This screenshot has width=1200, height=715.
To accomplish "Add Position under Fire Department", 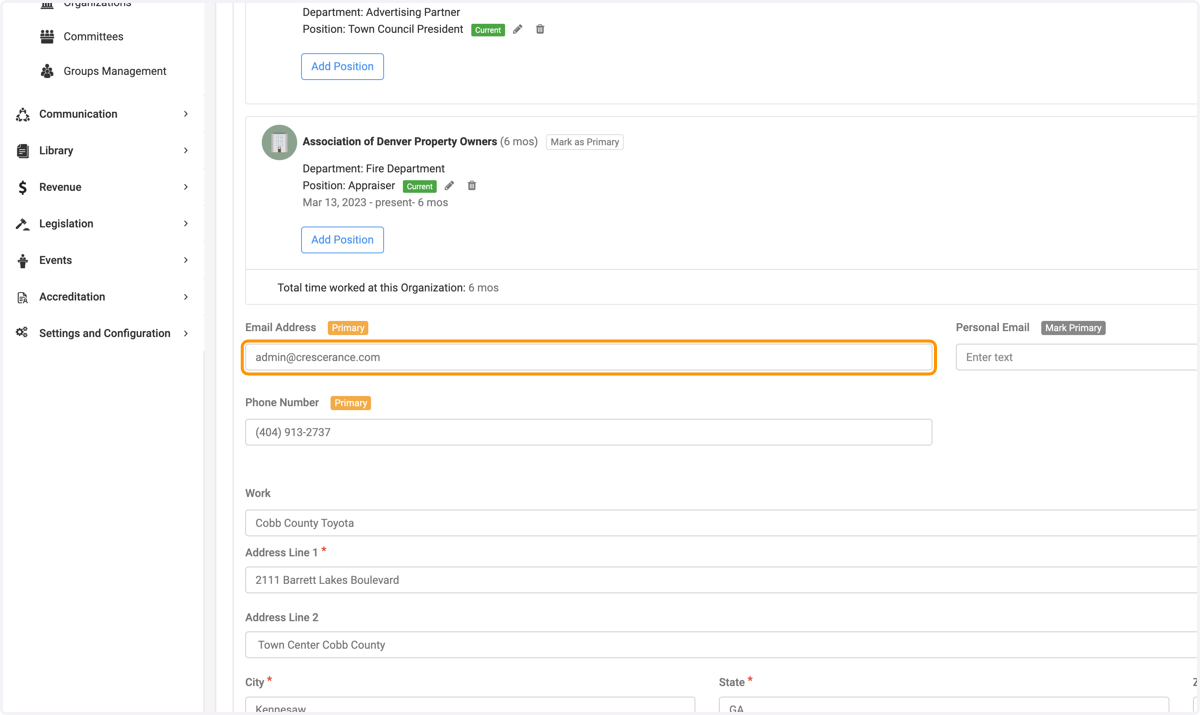I will [x=342, y=240].
